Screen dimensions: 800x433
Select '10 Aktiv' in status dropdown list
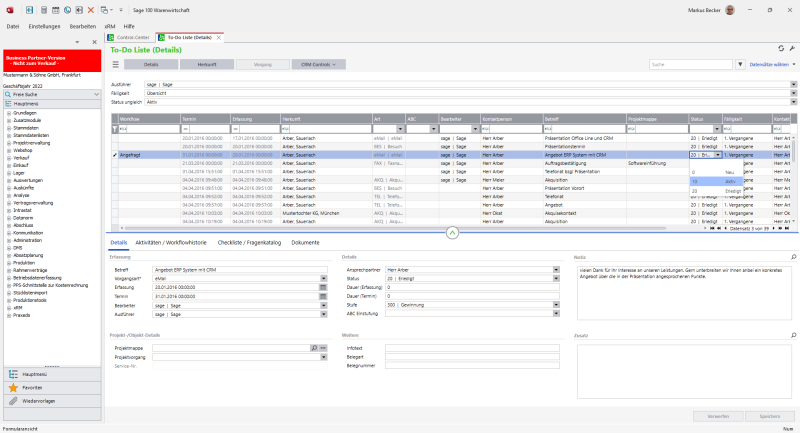tap(716, 181)
